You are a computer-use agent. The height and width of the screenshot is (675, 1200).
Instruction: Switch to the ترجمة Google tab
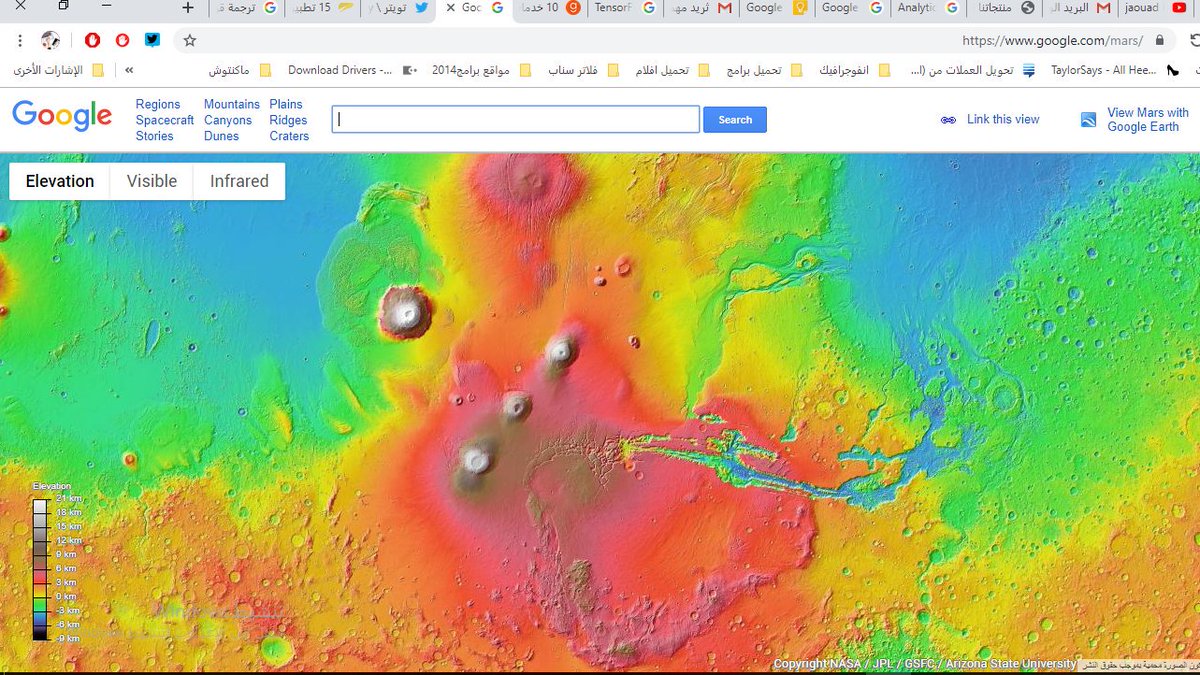[x=245, y=8]
